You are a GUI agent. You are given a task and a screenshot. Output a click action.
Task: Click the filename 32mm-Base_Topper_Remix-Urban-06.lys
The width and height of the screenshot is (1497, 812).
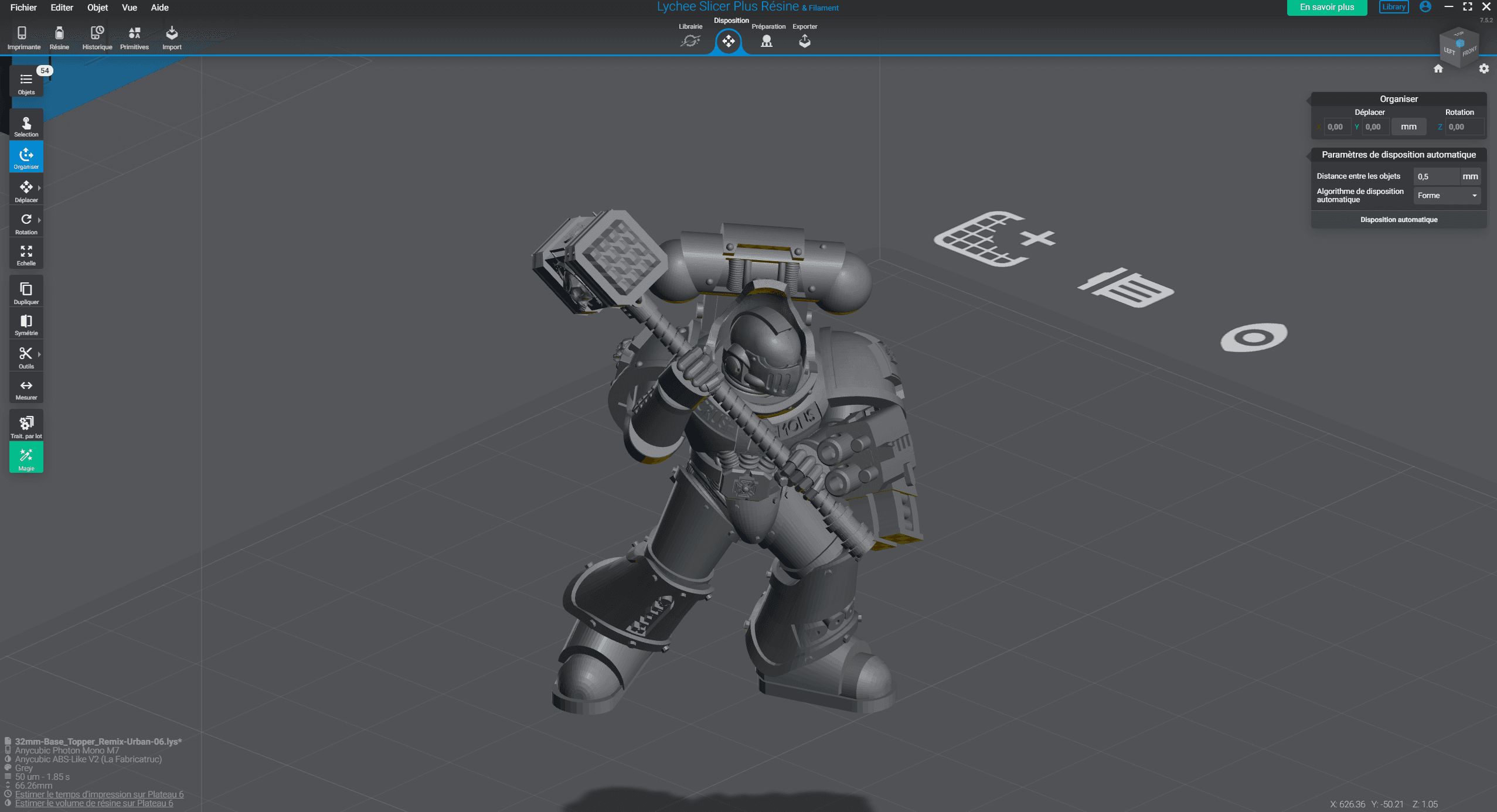pos(98,742)
